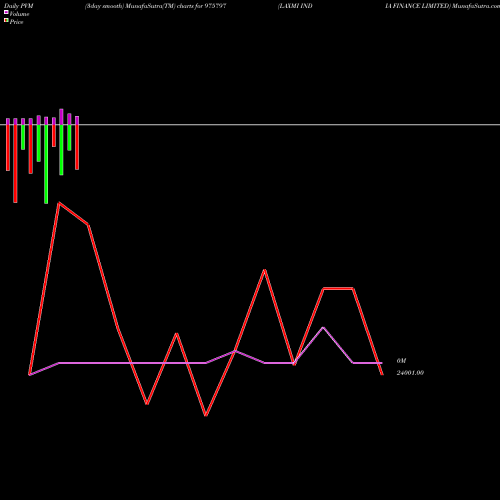Click the Daily PVM chart title
The width and height of the screenshot is (500, 500).
pos(19,6)
